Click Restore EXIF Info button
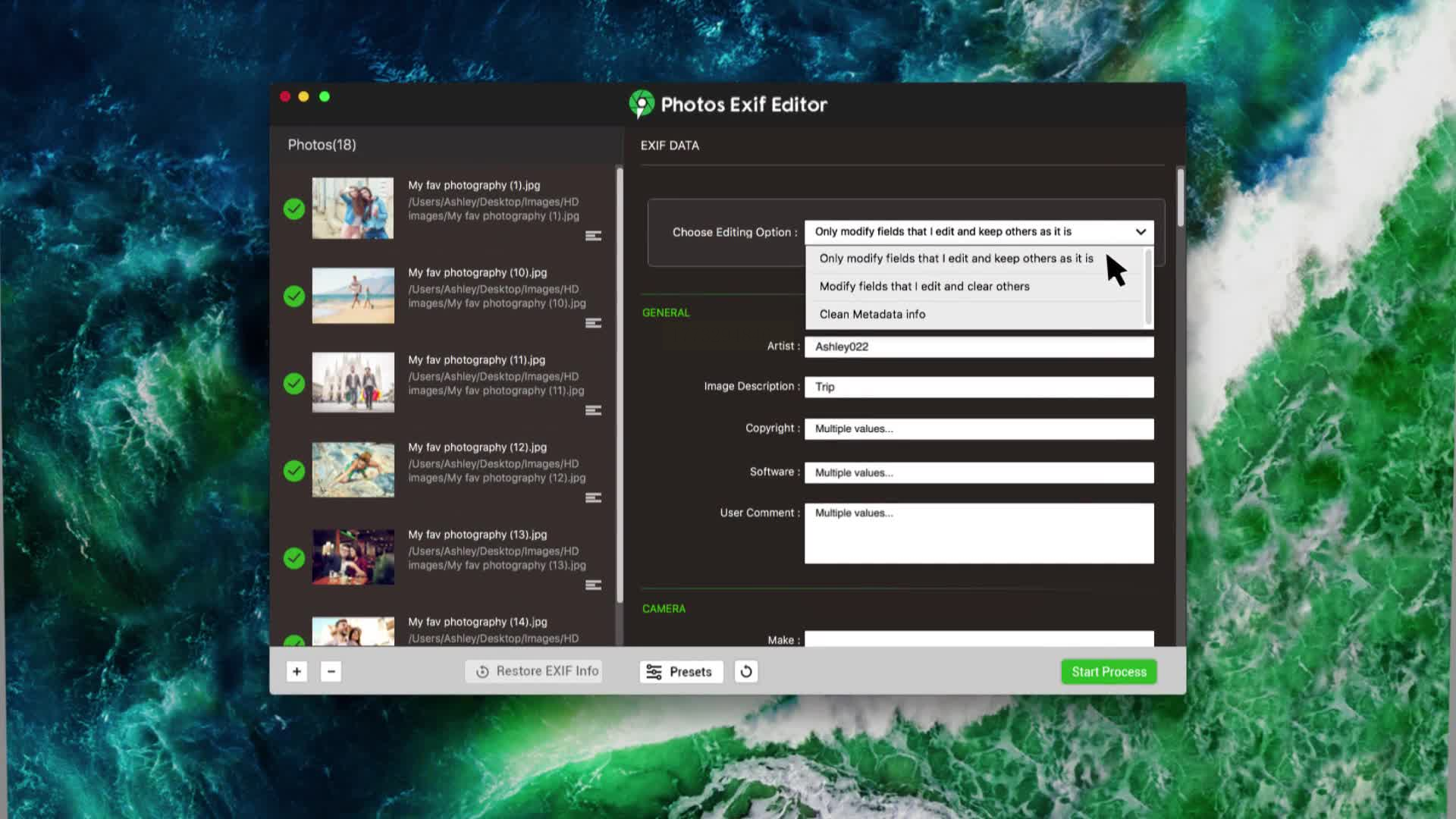This screenshot has width=1456, height=819. [x=535, y=671]
